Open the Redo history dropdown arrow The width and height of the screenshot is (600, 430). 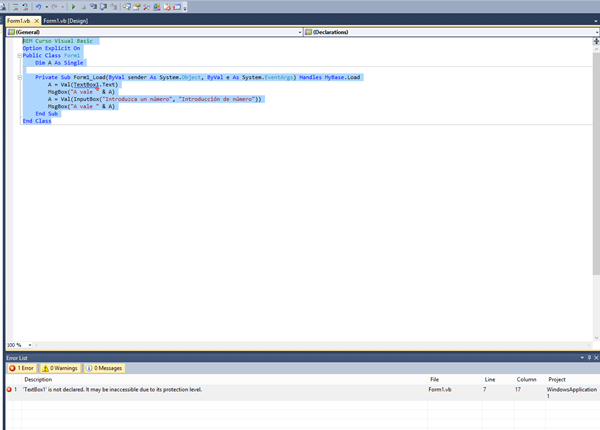(x=63, y=7)
